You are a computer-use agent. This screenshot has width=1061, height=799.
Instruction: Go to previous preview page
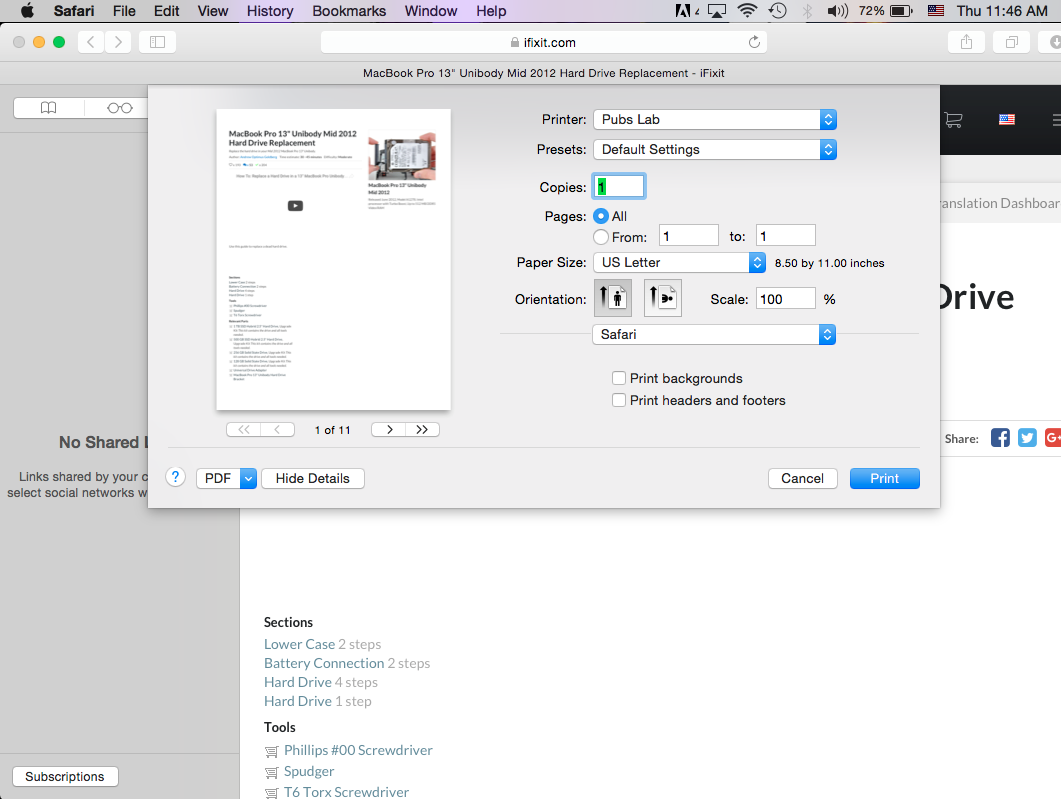277,430
